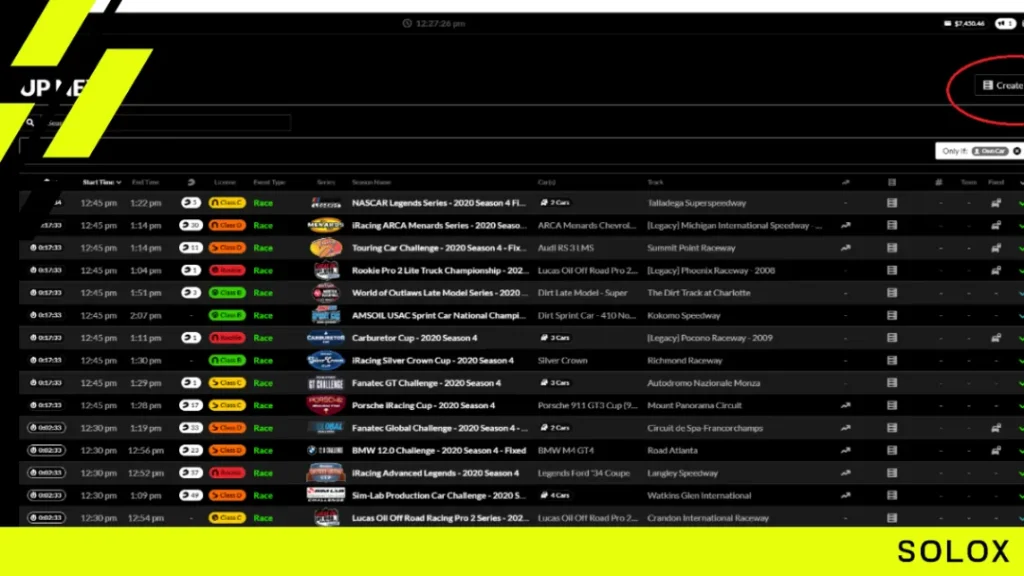Click The Dirt Track at Charlotte
This screenshot has height=576, width=1024.
[699, 293]
